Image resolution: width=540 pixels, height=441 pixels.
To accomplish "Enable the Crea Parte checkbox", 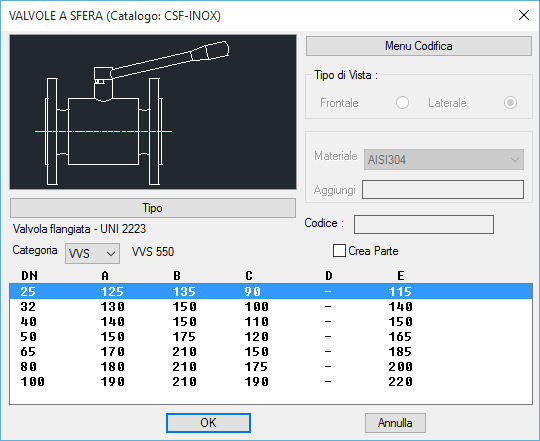I will tap(339, 251).
